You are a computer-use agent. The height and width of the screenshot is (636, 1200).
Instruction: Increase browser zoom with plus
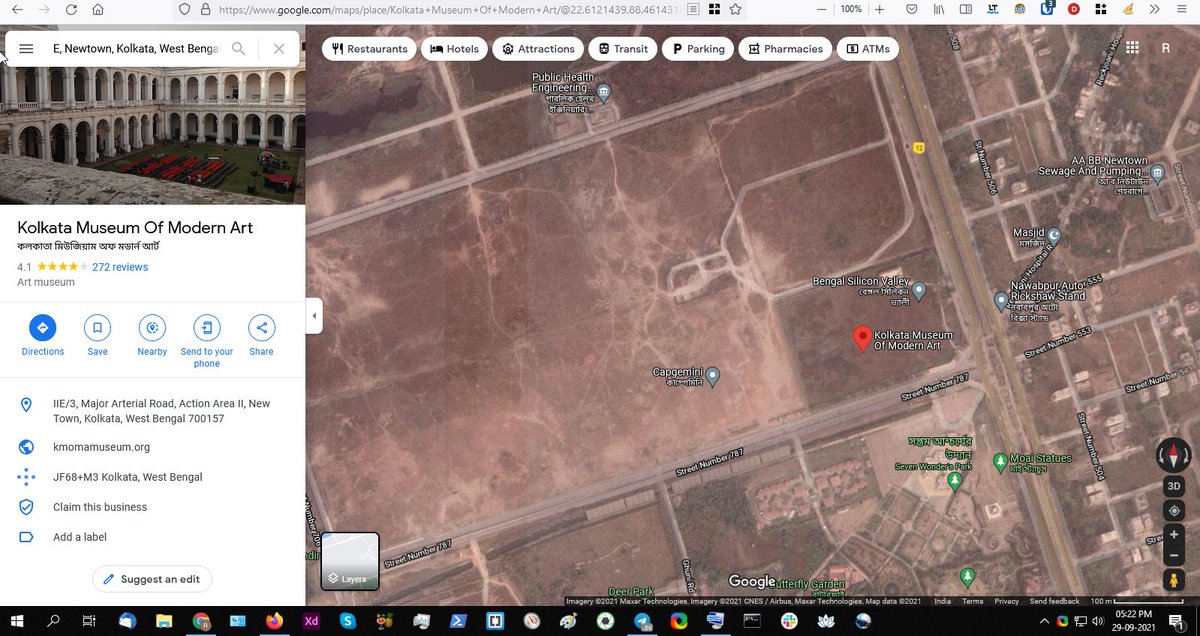click(x=879, y=9)
